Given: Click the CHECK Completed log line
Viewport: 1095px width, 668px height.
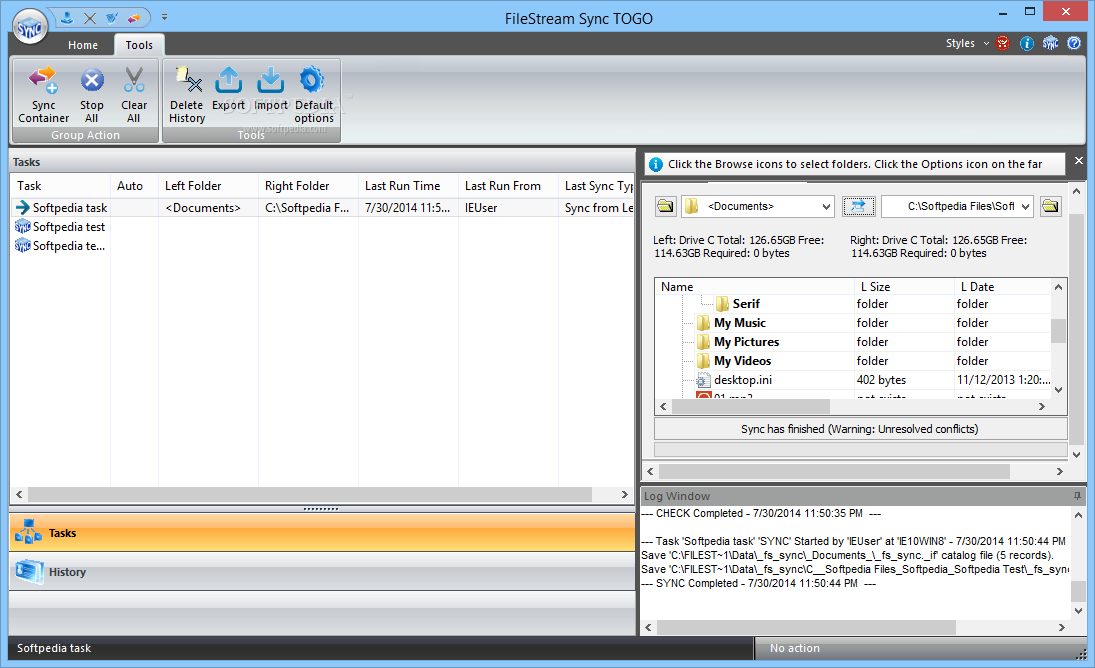Looking at the screenshot, I should click(x=761, y=514).
